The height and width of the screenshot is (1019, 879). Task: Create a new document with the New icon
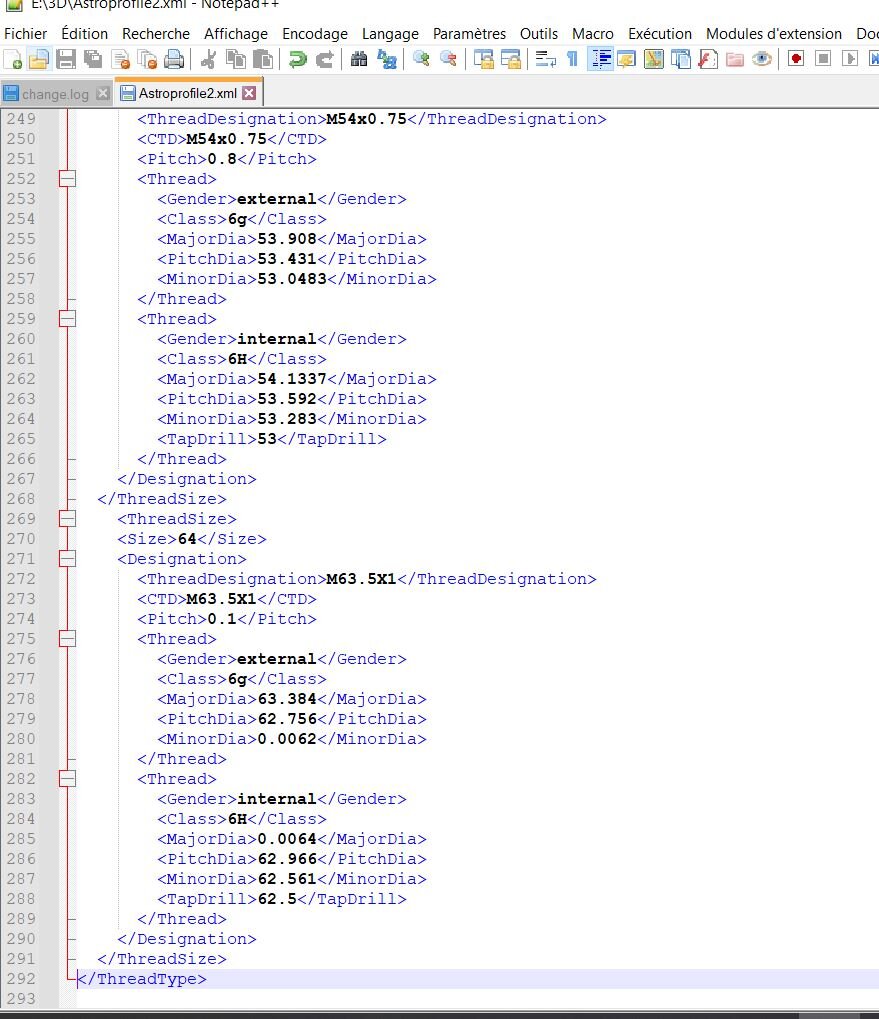point(13,59)
